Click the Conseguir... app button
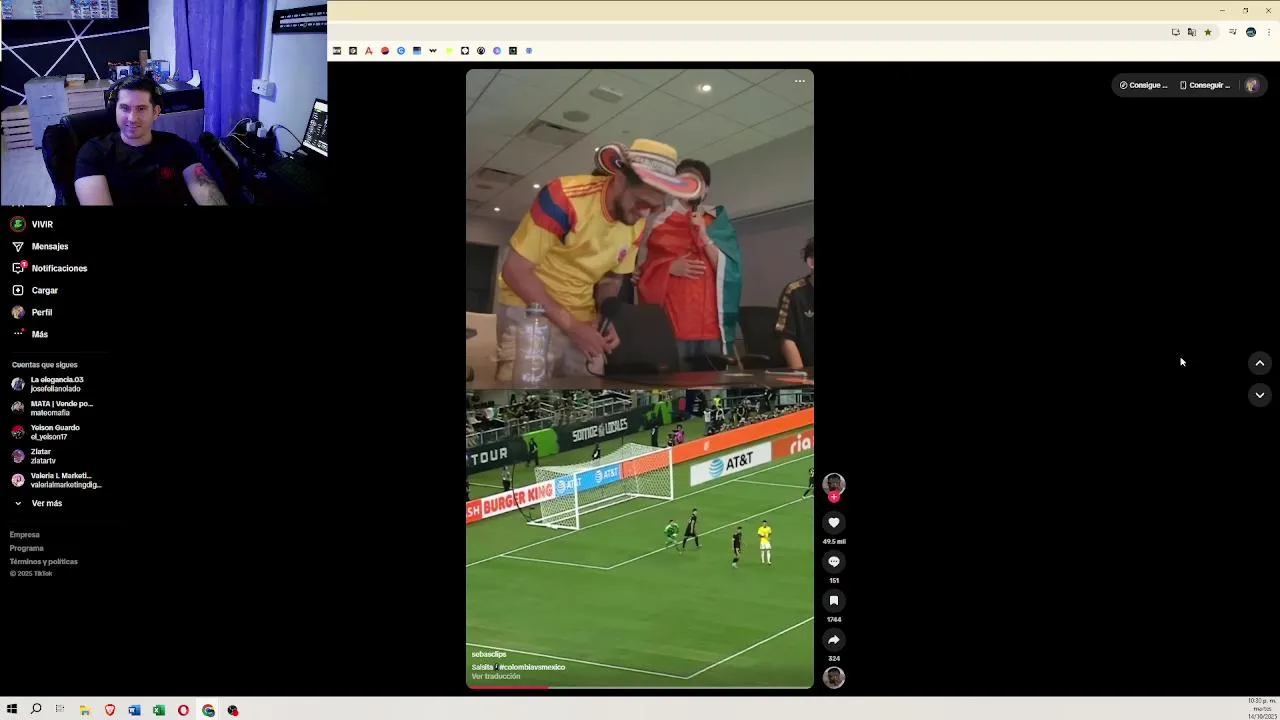This screenshot has height=720, width=1280. [x=1204, y=85]
